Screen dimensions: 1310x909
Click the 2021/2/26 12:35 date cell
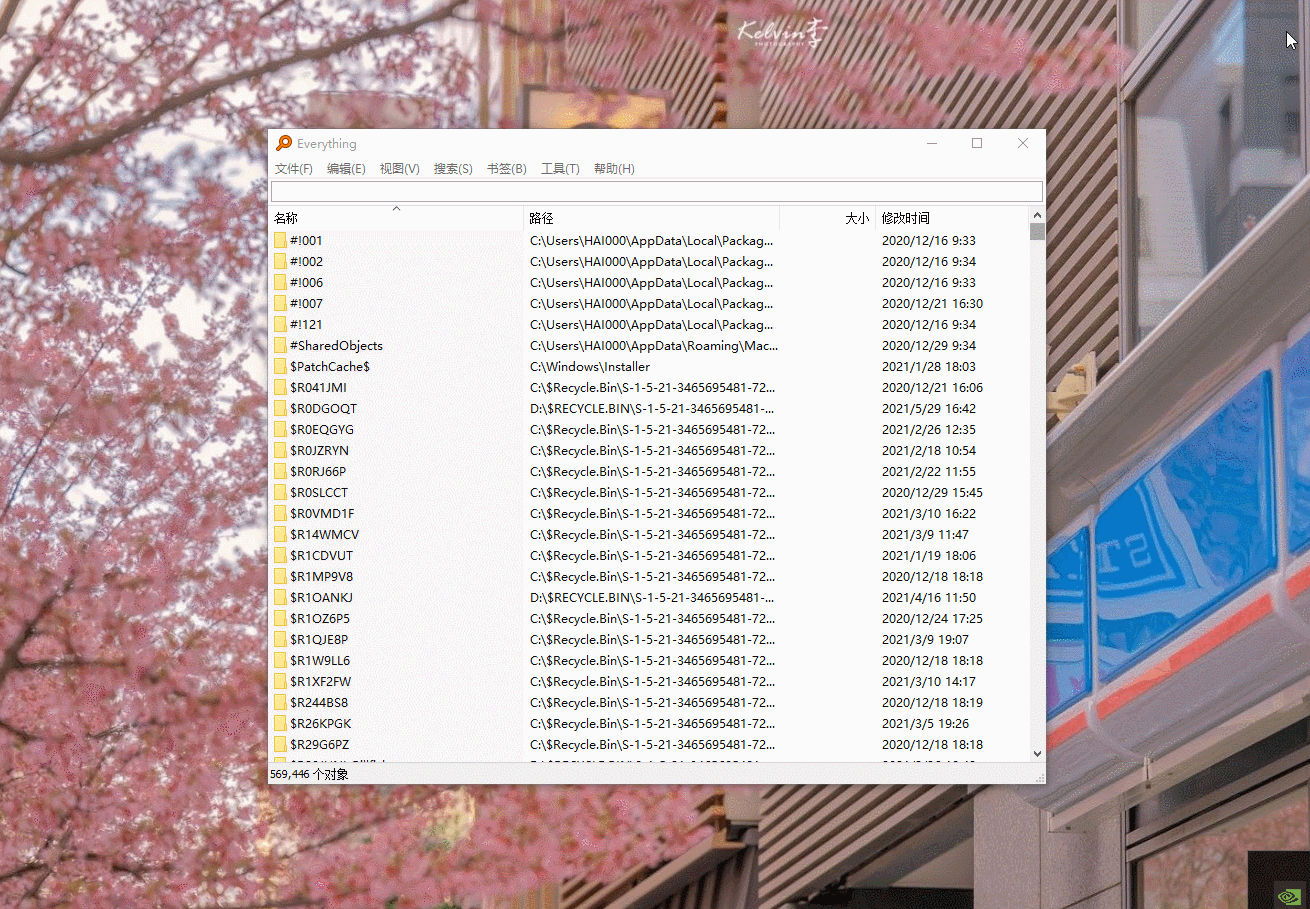click(x=929, y=429)
